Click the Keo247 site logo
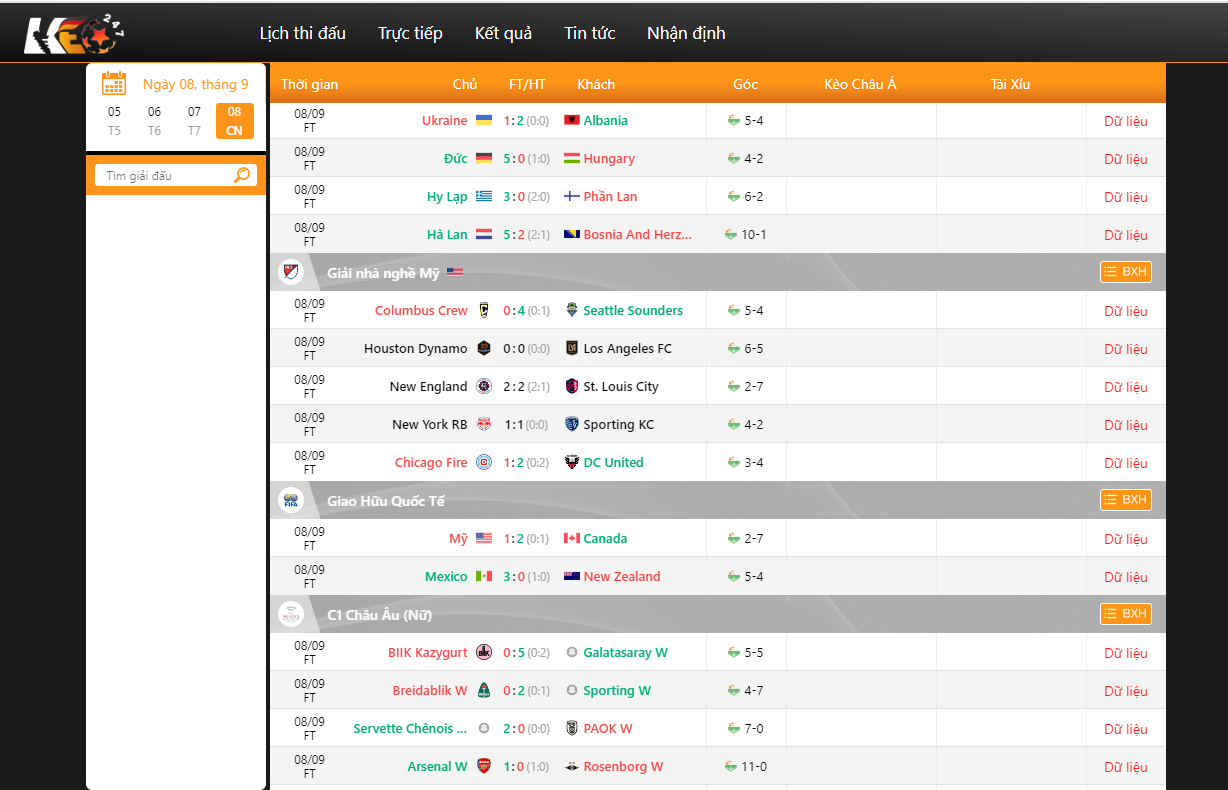Viewport: 1228px width, 790px height. pyautogui.click(x=75, y=36)
